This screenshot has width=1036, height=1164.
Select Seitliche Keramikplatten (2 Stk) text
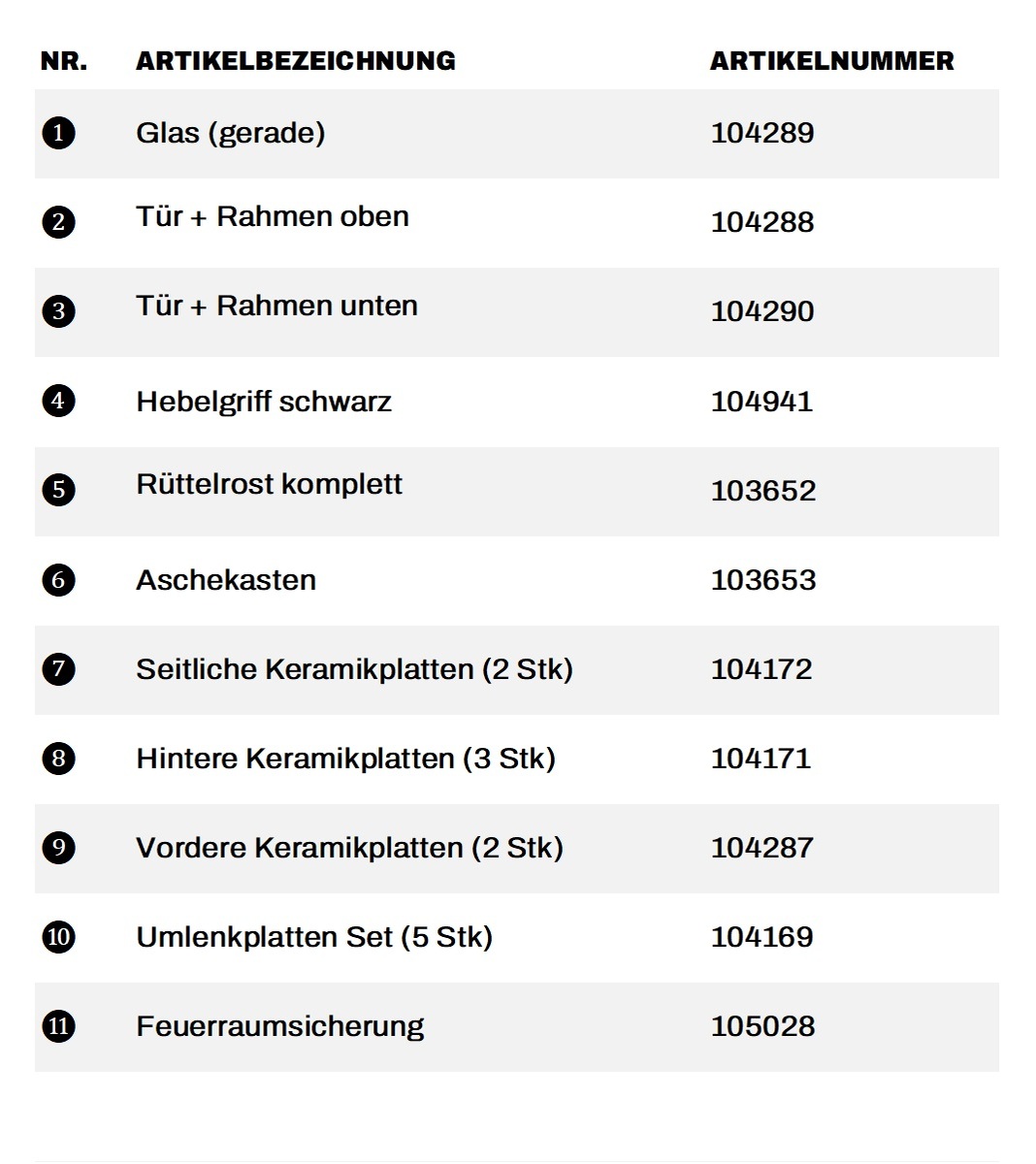pos(355,669)
